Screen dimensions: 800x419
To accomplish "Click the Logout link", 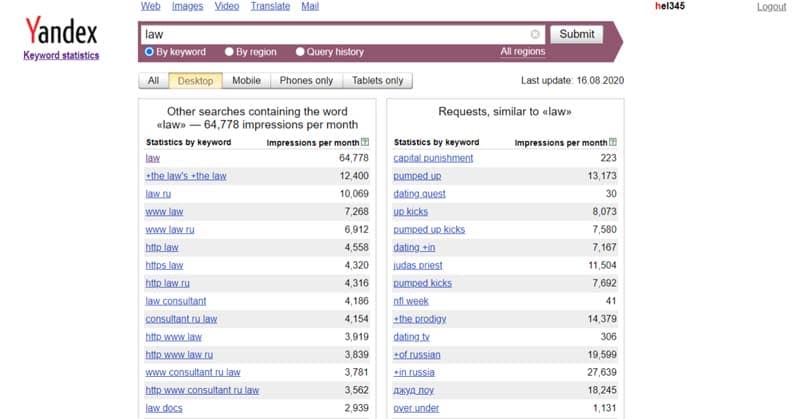I will [x=771, y=7].
